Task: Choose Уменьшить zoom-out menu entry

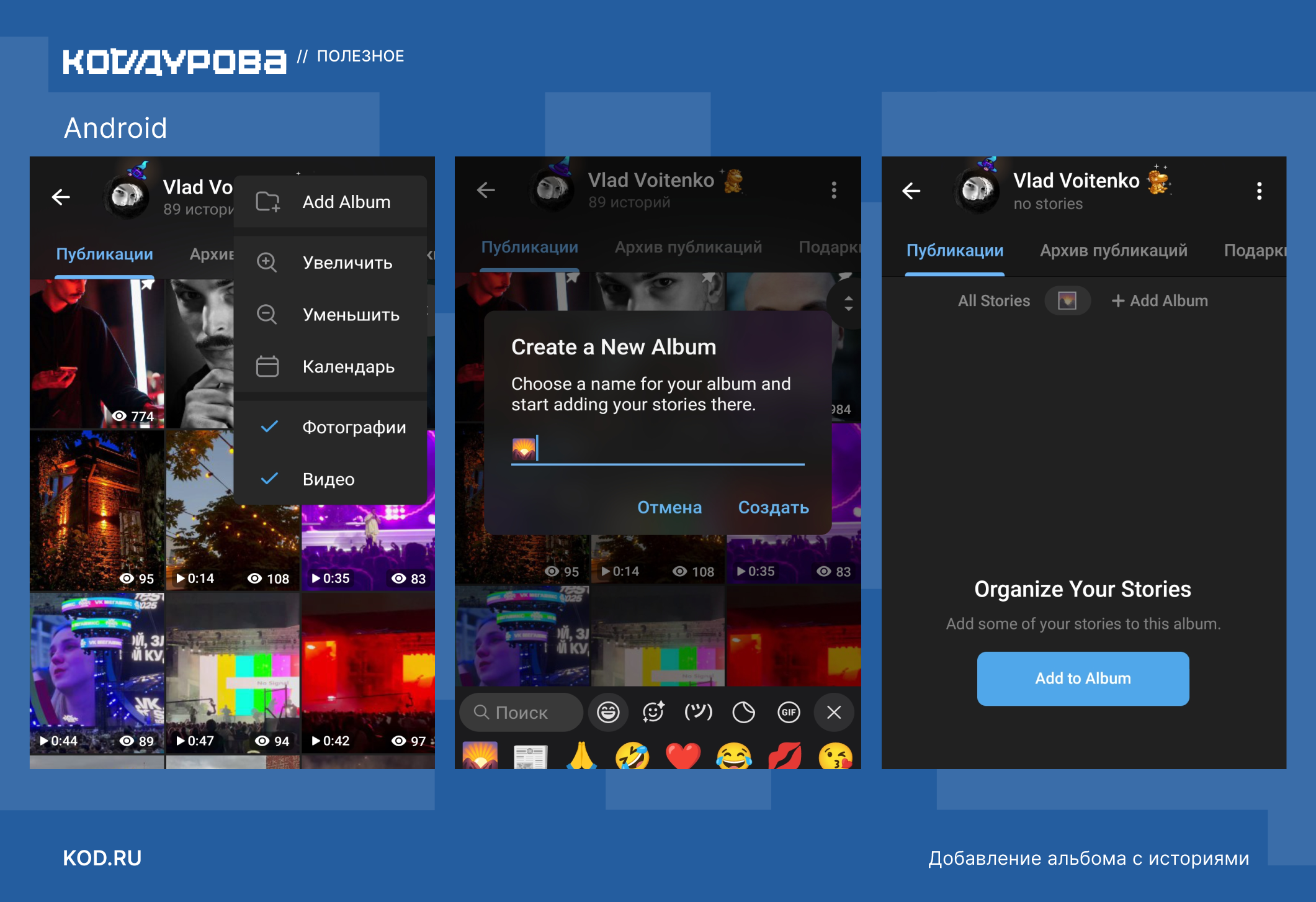Action: (330, 315)
